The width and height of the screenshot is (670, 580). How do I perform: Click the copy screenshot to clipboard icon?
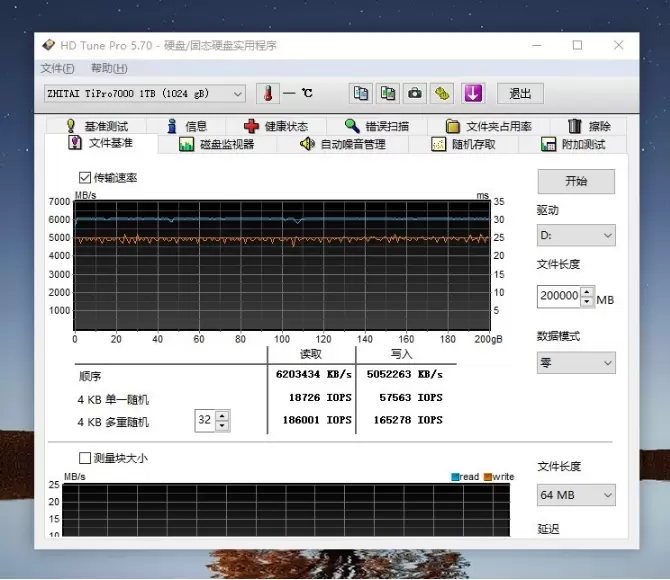pos(387,93)
